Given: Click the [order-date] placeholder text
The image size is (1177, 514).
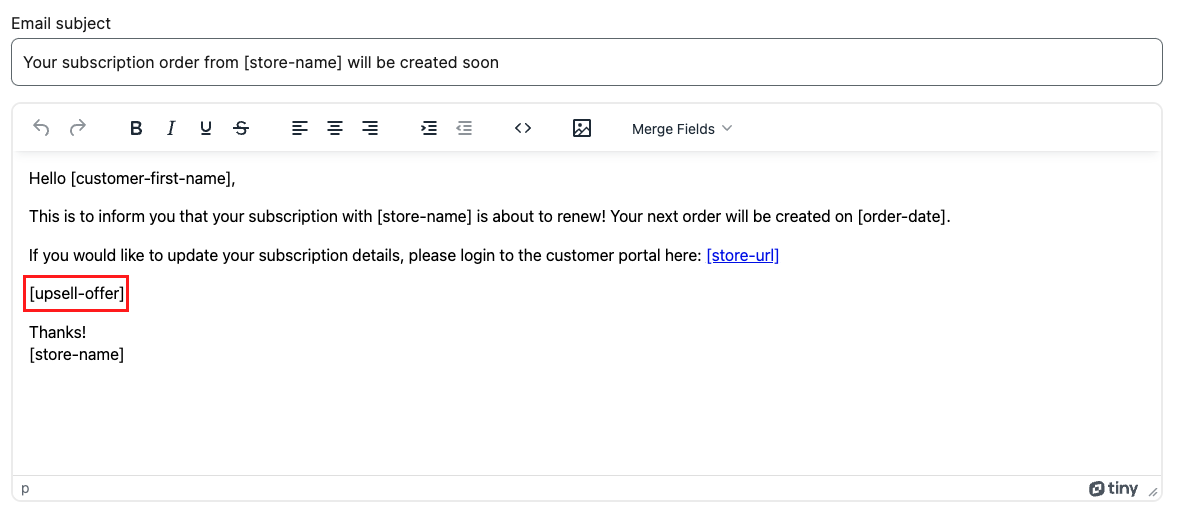Looking at the screenshot, I should [903, 217].
